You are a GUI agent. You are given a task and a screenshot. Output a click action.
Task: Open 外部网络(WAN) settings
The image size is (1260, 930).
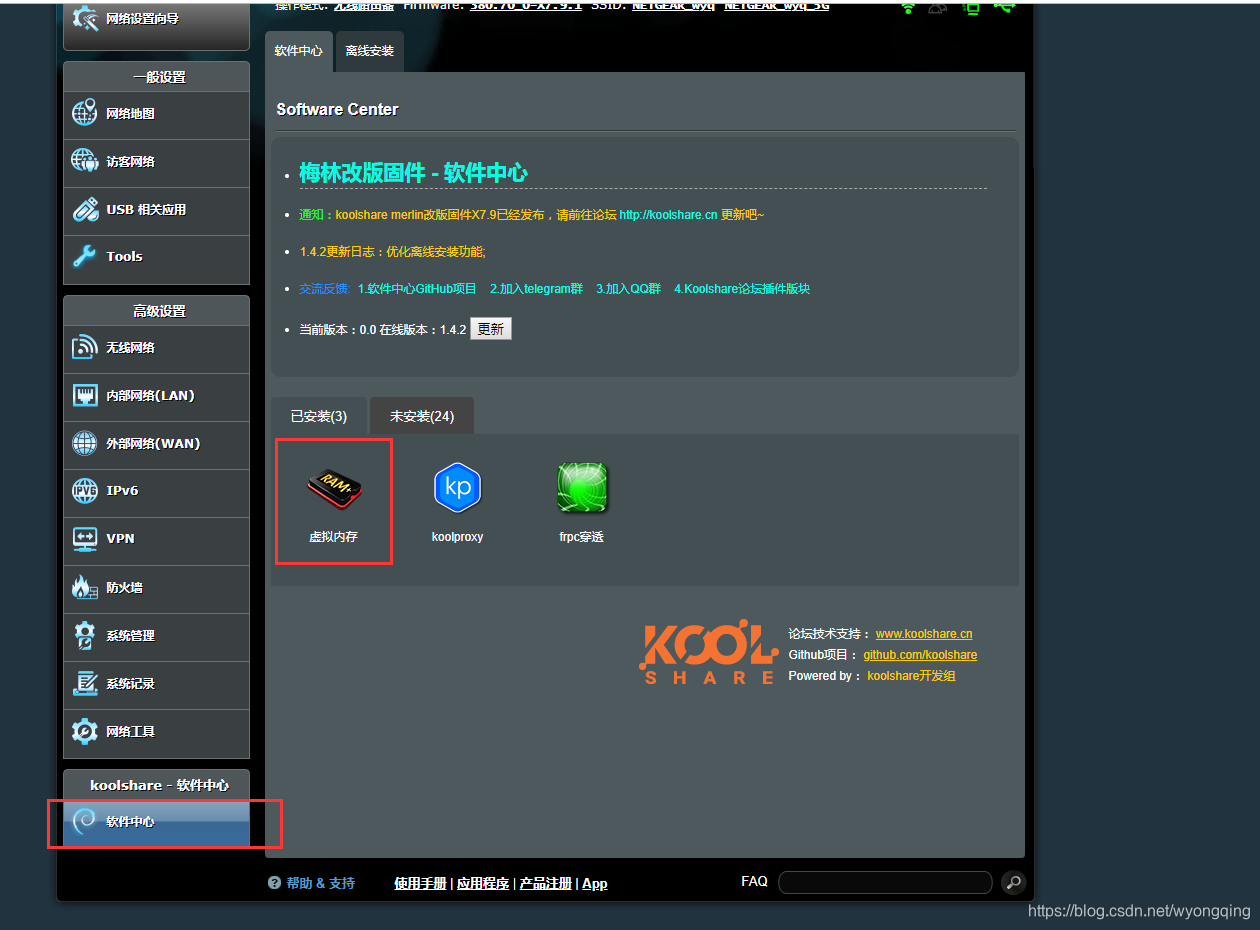pyautogui.click(x=156, y=444)
